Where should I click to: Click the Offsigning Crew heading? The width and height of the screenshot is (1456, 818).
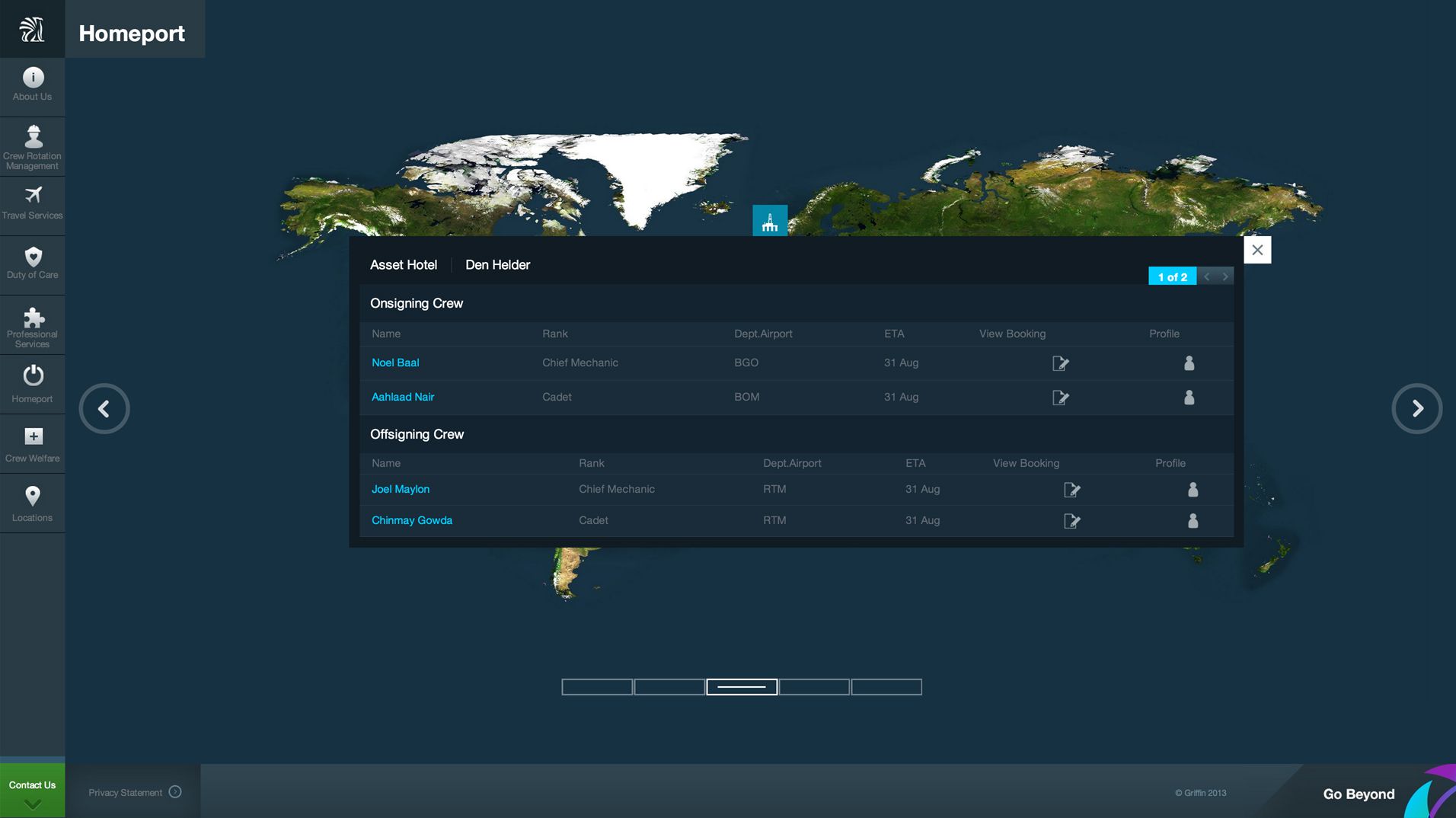point(417,434)
